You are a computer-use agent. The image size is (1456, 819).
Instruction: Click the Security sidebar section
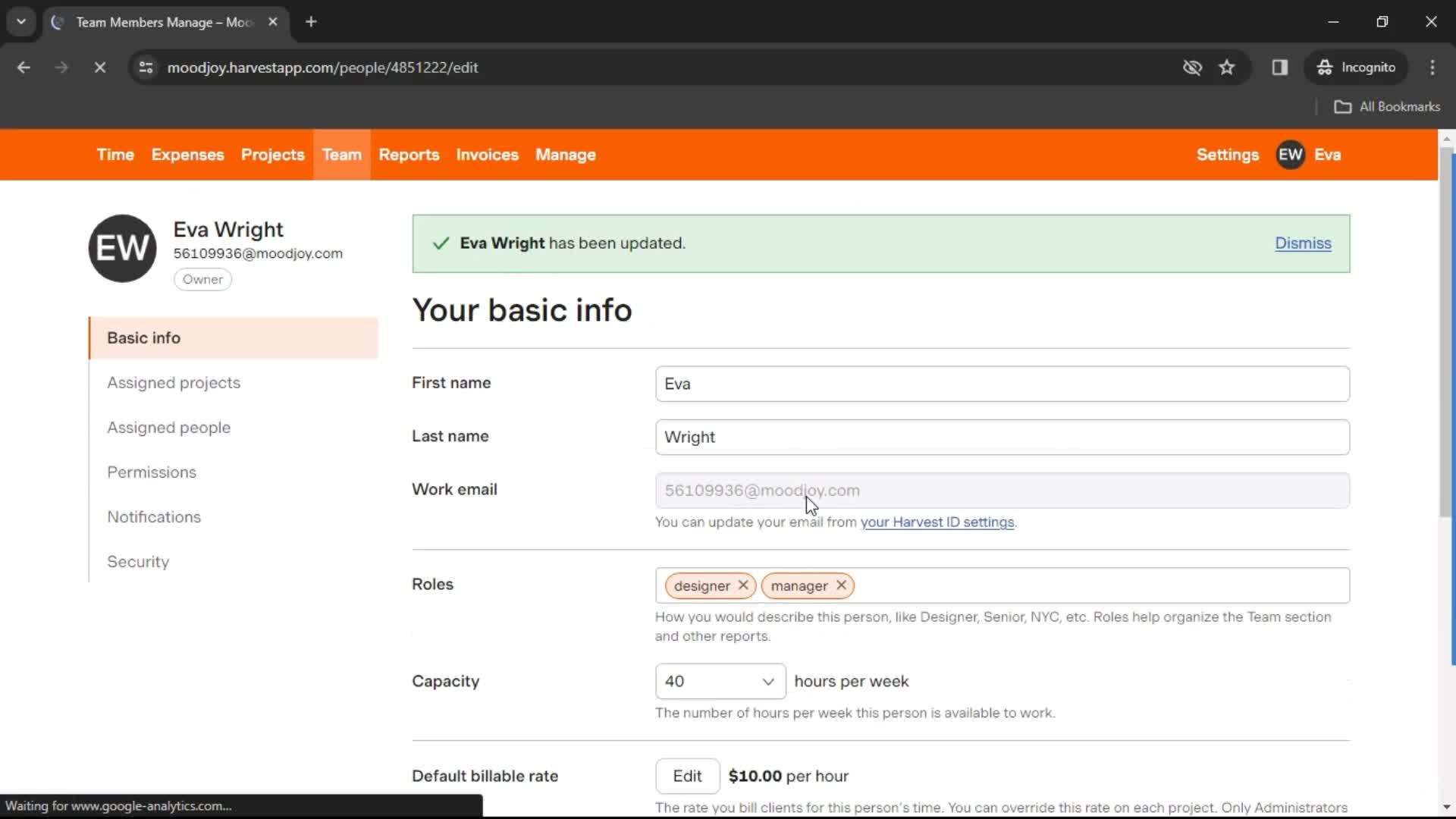point(139,562)
